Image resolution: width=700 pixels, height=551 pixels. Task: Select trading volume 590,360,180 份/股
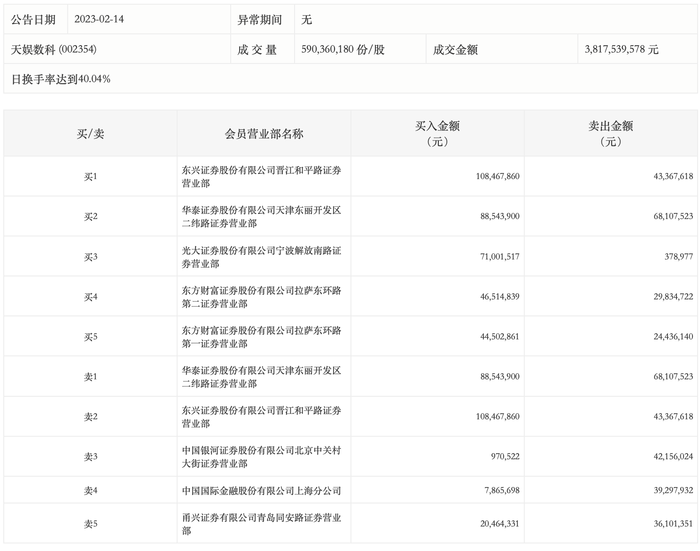coord(343,50)
